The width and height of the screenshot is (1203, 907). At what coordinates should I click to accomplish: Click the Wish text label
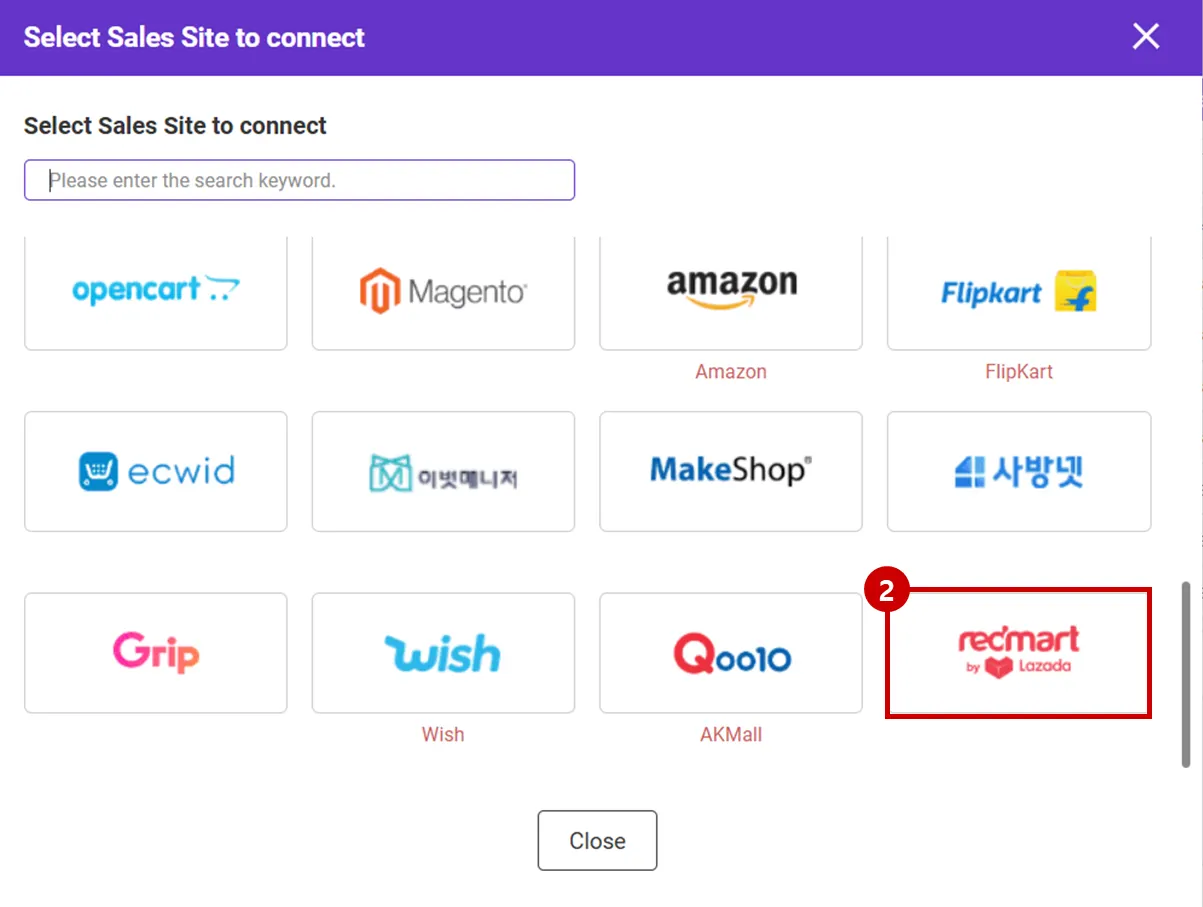(x=443, y=735)
